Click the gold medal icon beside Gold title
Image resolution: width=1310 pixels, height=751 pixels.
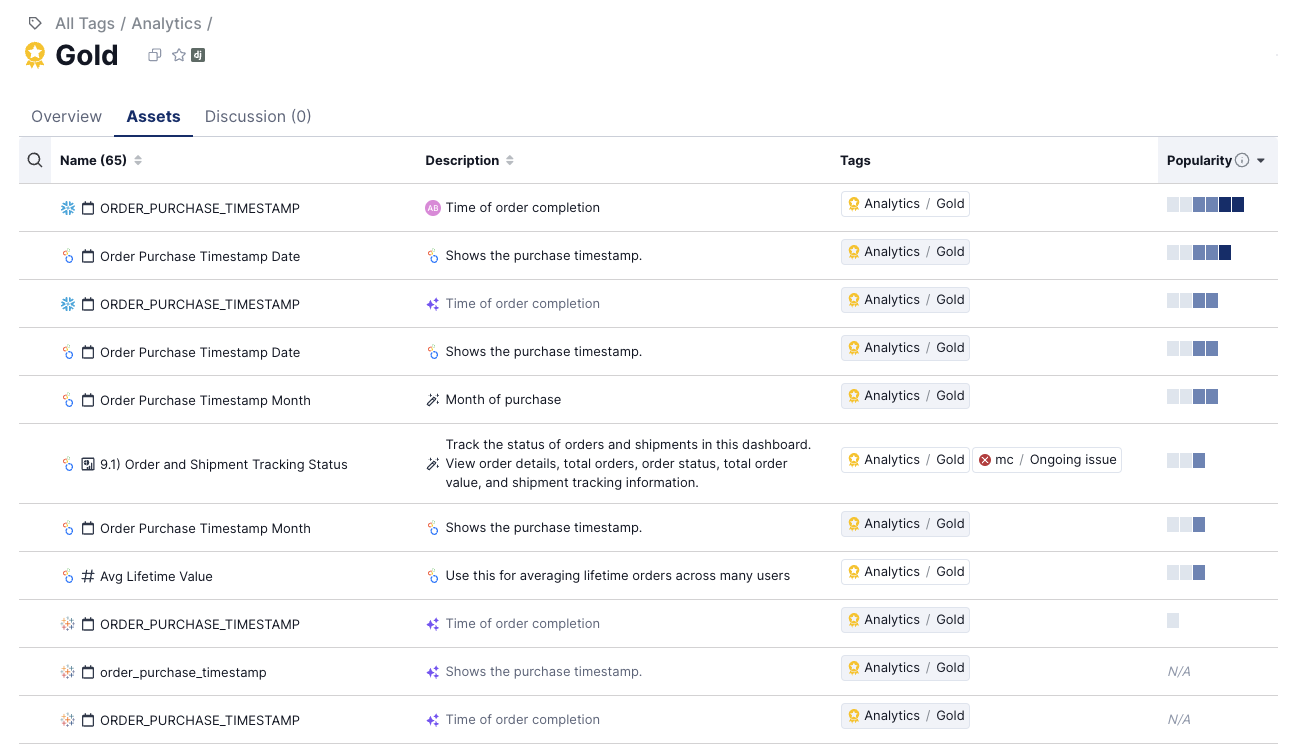click(x=35, y=55)
